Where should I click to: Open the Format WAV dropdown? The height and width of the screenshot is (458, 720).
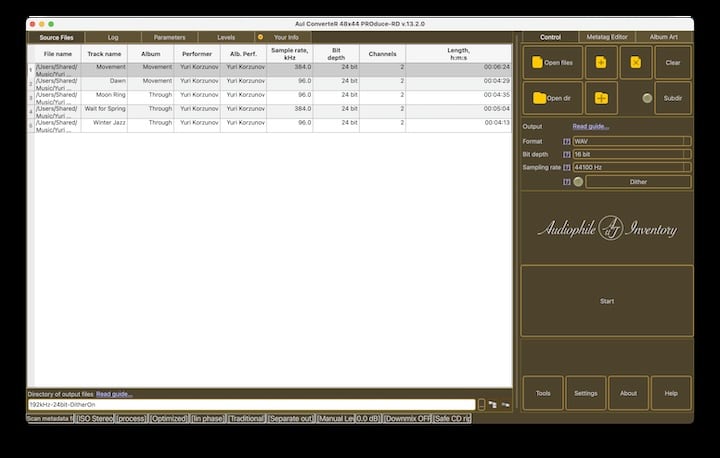pyautogui.click(x=631, y=141)
